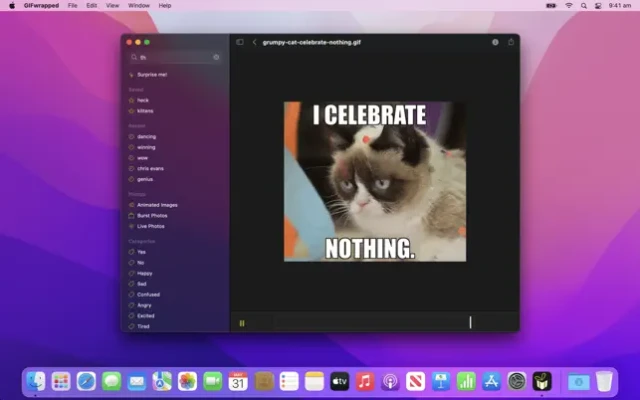This screenshot has width=640, height=400.
Task: Open Spotlight search in menu bar
Action: (584, 6)
